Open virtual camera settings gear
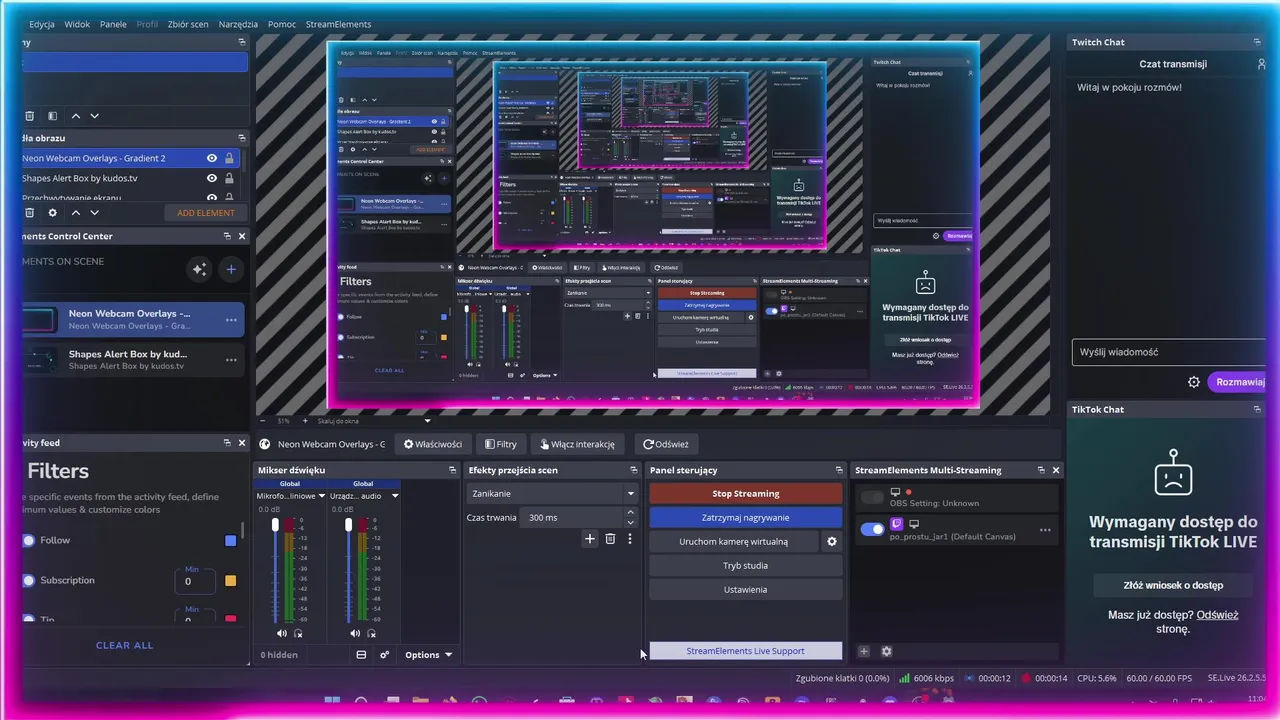 pyautogui.click(x=831, y=542)
